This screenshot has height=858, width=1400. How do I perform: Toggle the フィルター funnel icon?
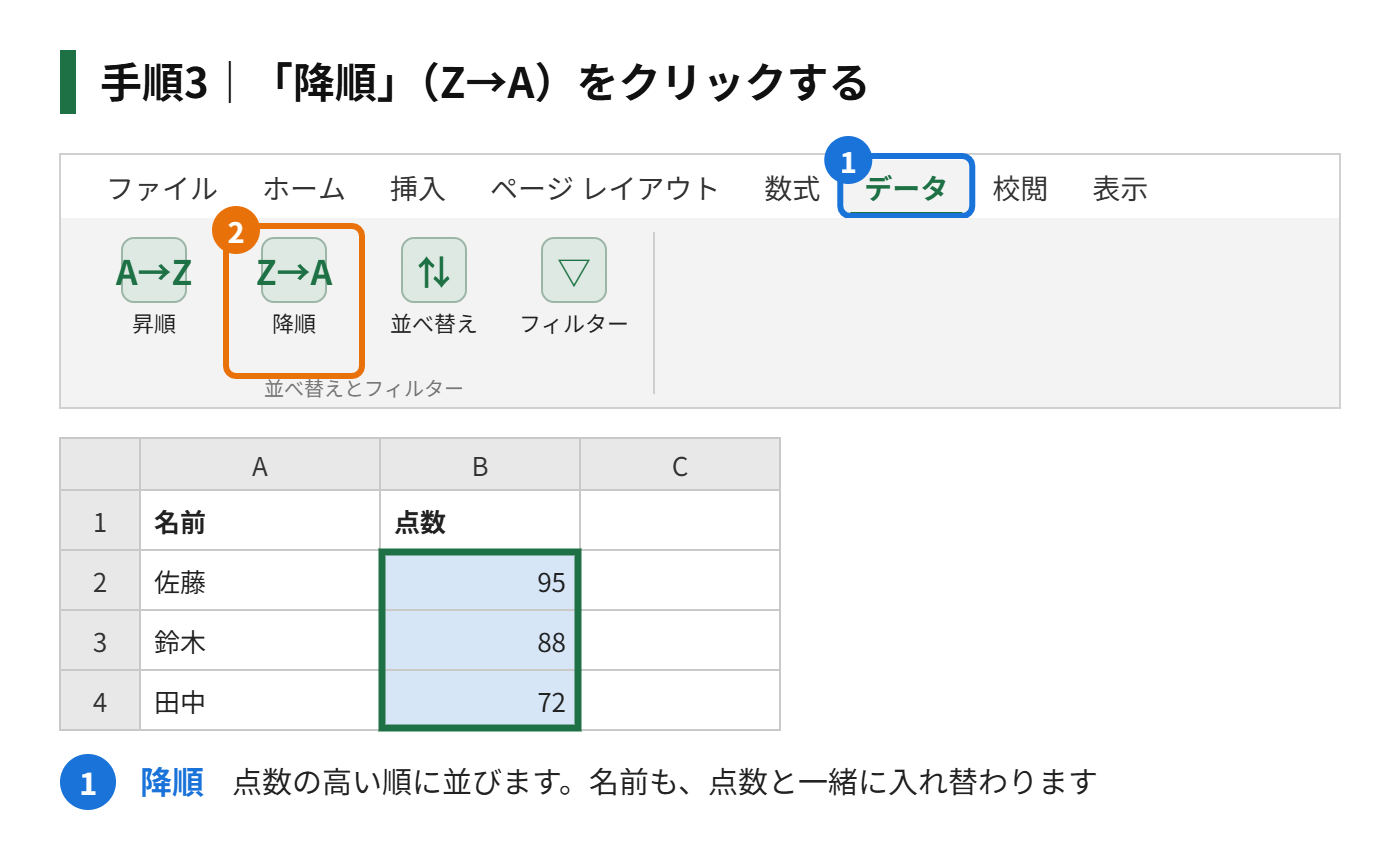574,270
